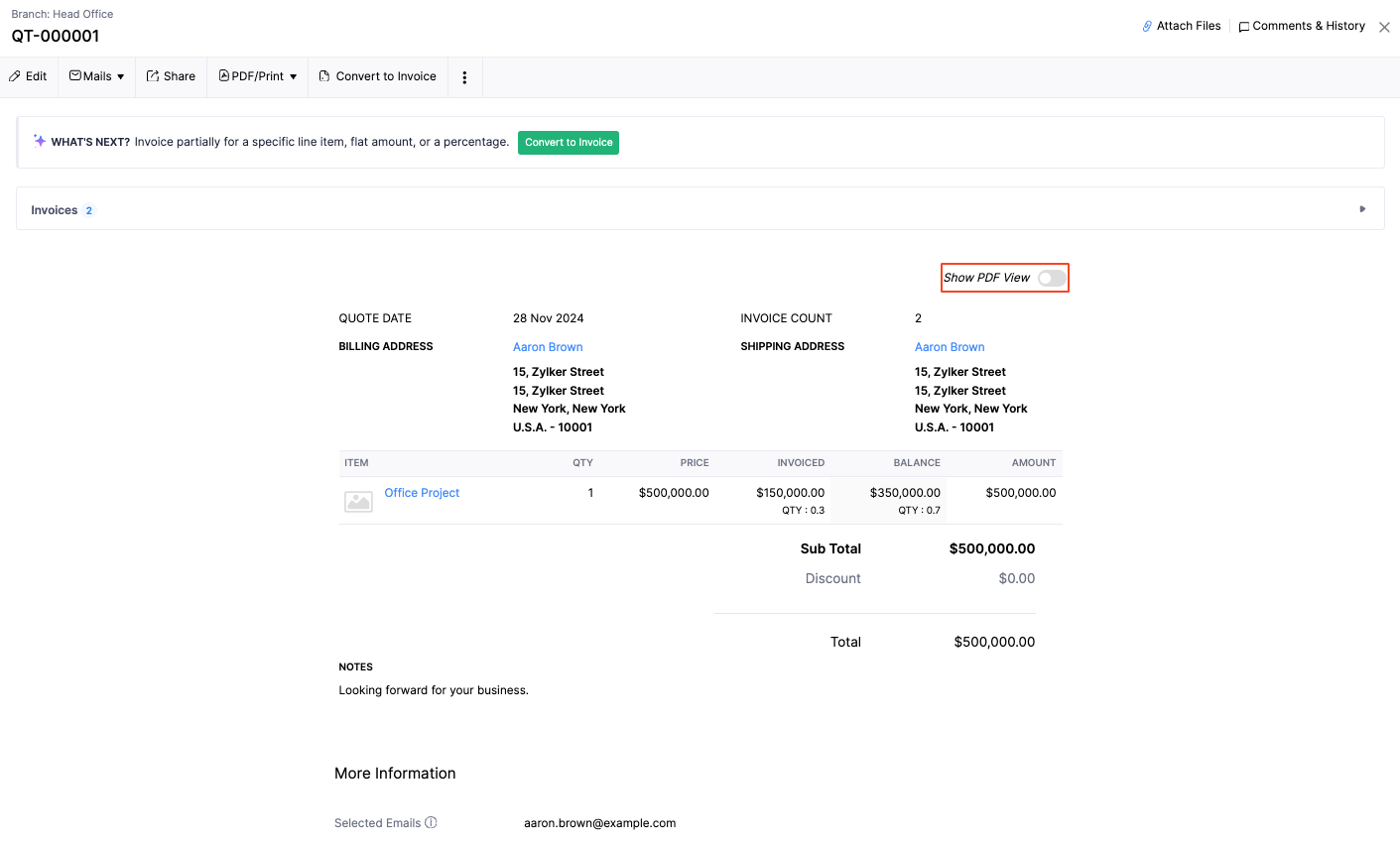The width and height of the screenshot is (1400, 846).
Task: Click the green Convert to Invoice button
Action: pyautogui.click(x=568, y=142)
